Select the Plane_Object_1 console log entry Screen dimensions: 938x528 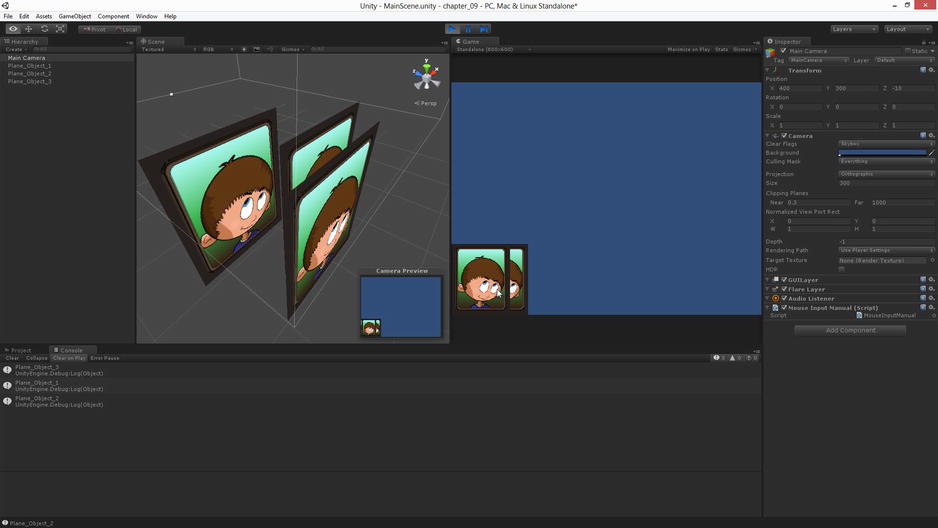(380, 386)
